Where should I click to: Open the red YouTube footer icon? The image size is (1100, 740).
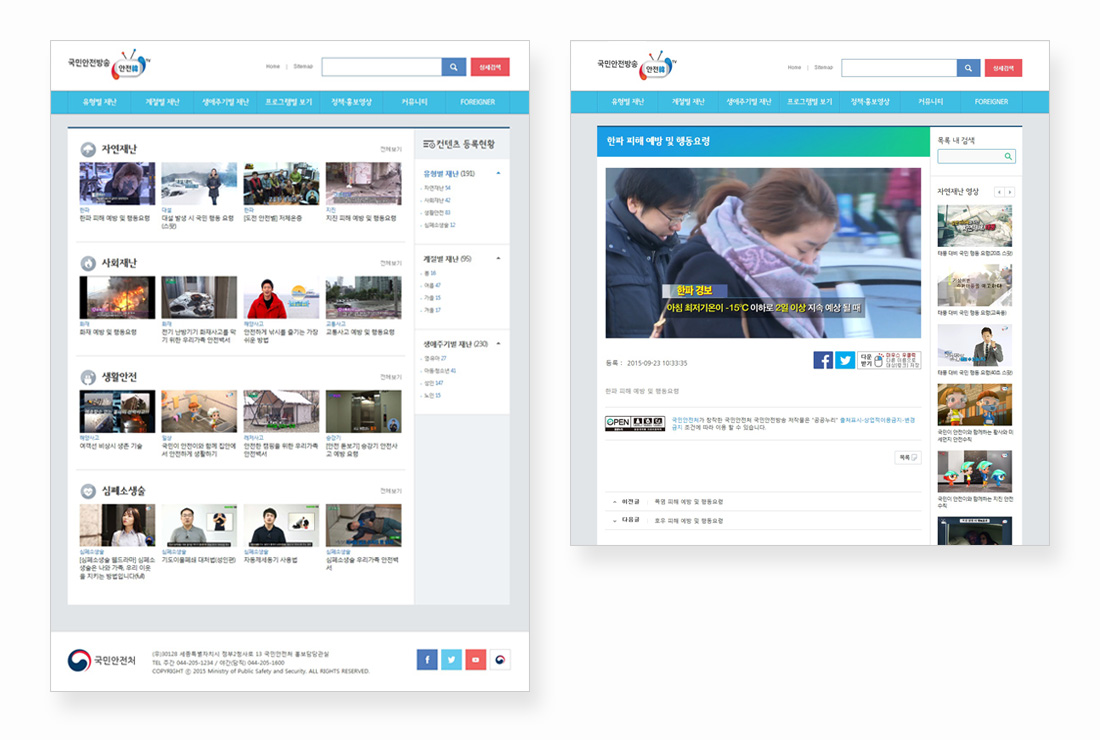point(476,659)
